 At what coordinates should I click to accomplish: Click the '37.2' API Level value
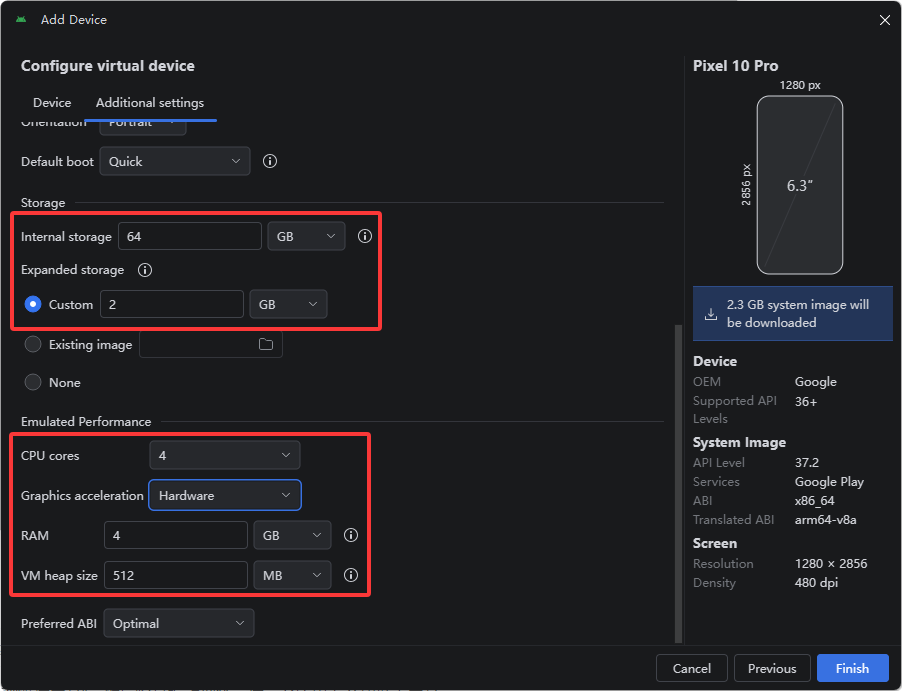807,462
